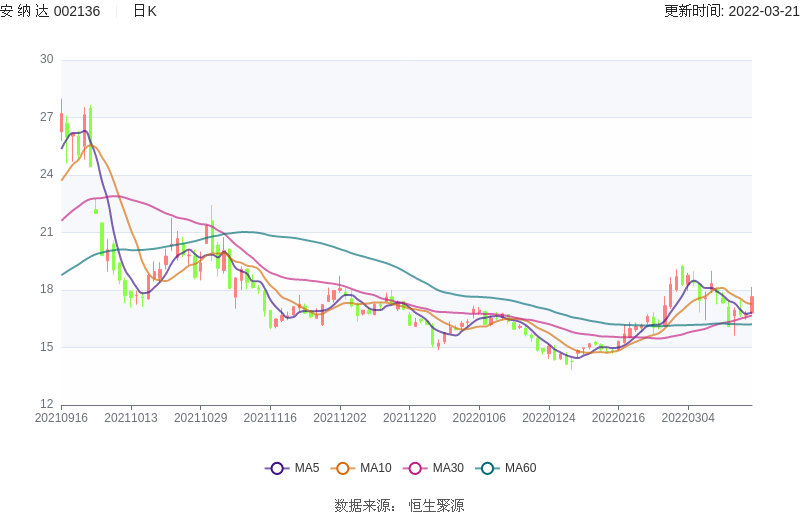The width and height of the screenshot is (800, 517).
Task: Pick the 20220304 date axis label
Action: click(688, 418)
